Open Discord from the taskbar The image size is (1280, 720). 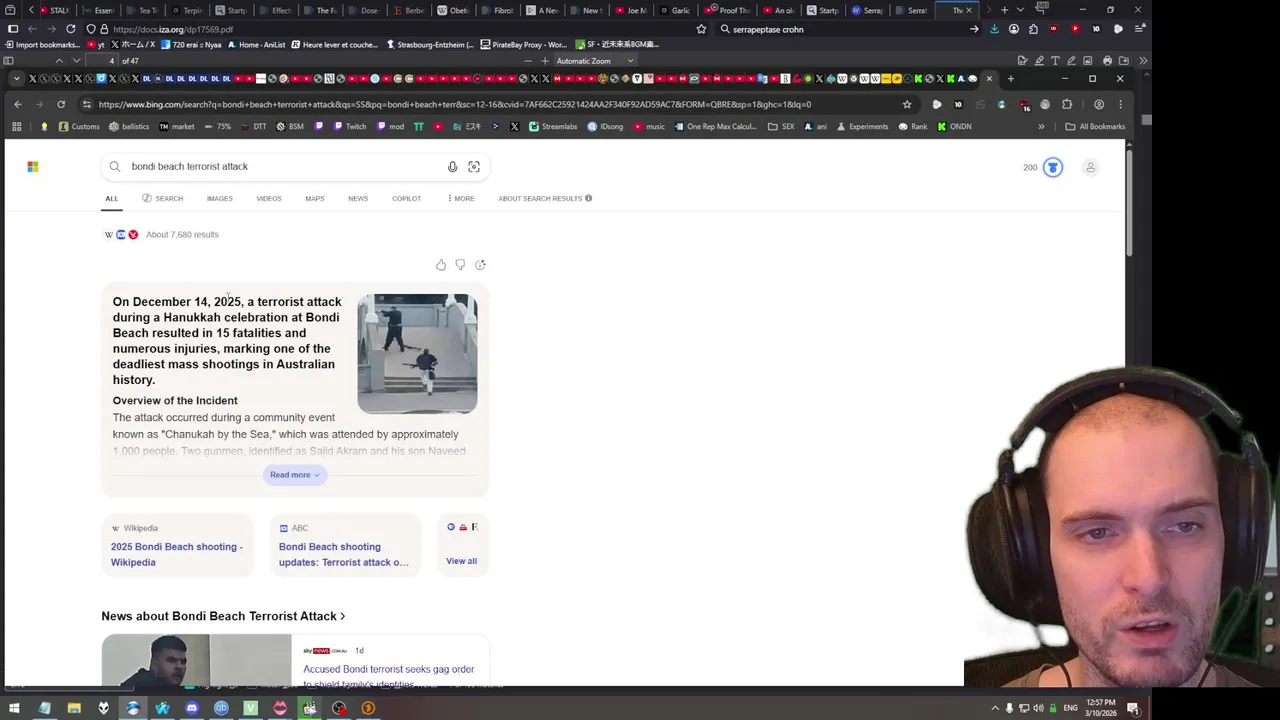(x=192, y=708)
